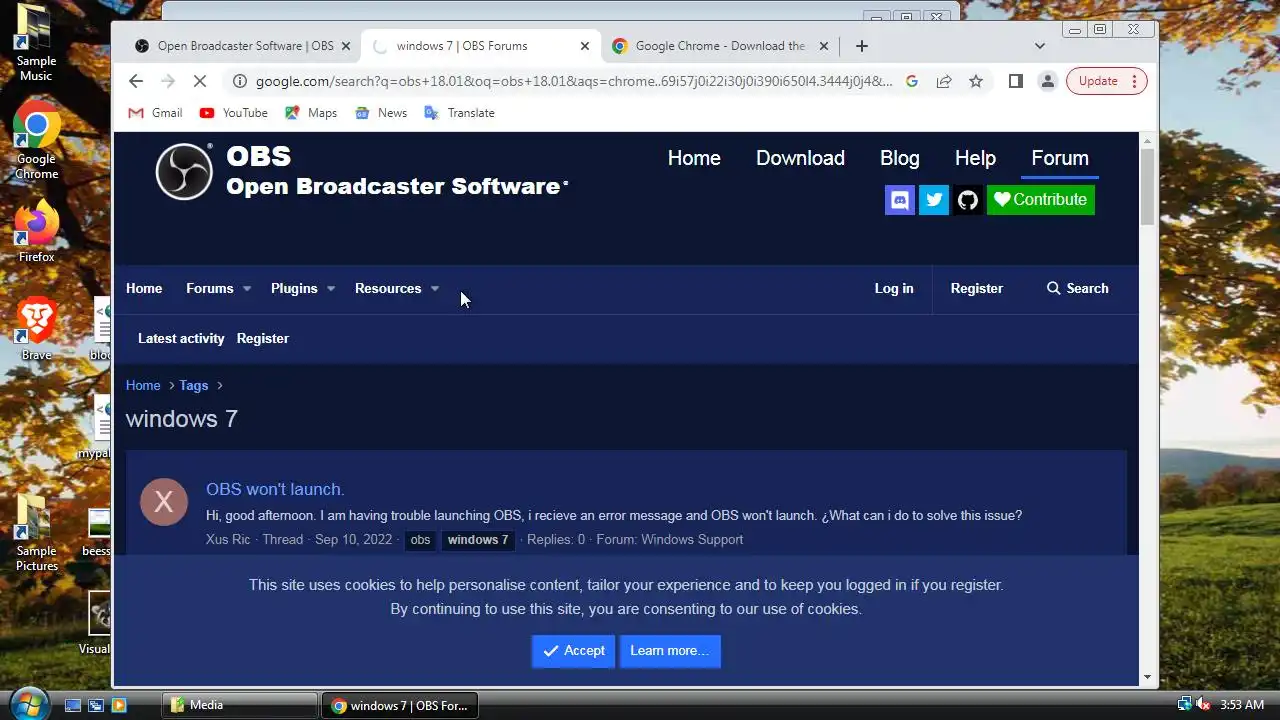
Task: Open Gmail bookmark
Action: click(155, 113)
